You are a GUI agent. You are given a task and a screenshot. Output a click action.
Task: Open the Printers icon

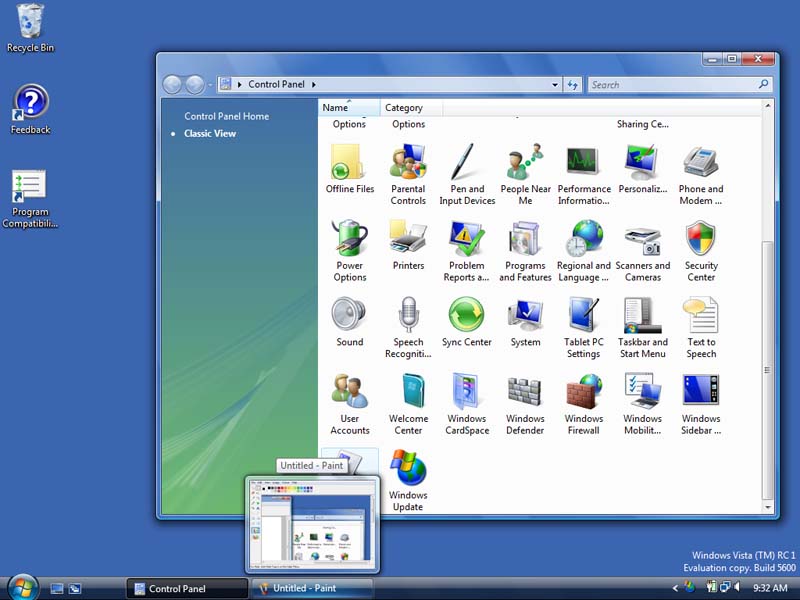(408, 246)
